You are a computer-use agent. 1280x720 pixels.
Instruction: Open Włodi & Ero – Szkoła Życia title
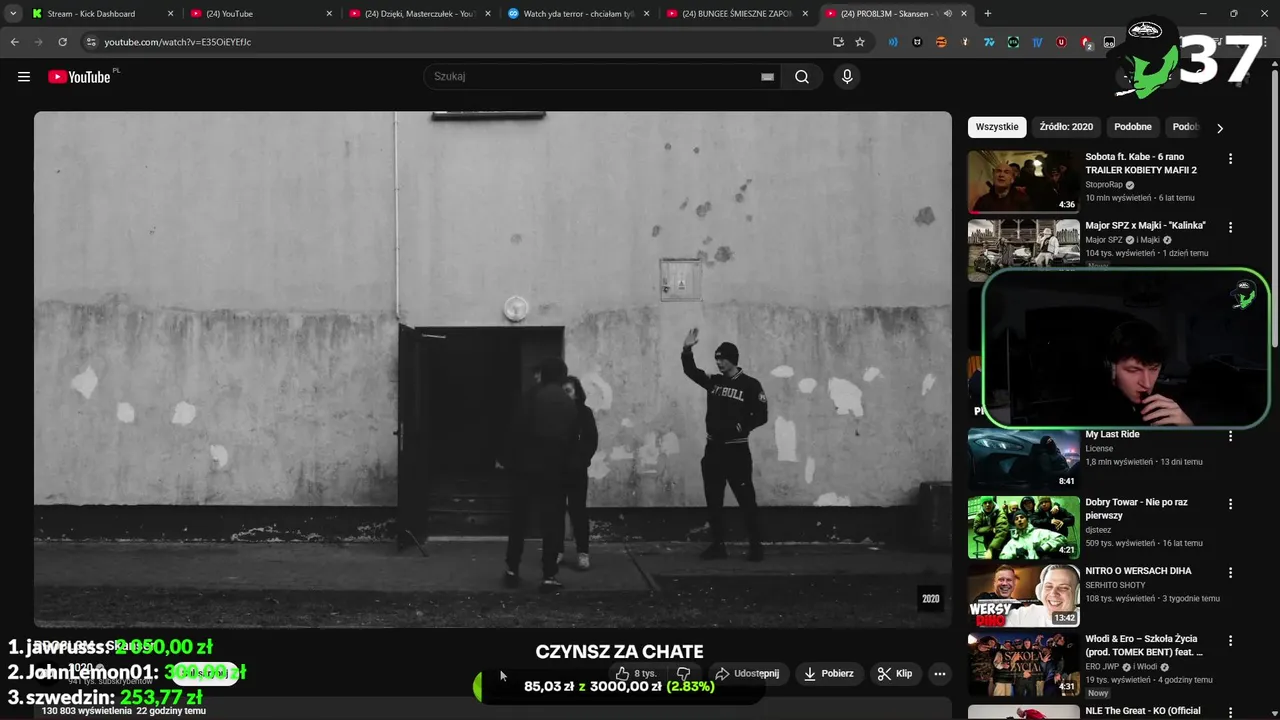(1144, 645)
